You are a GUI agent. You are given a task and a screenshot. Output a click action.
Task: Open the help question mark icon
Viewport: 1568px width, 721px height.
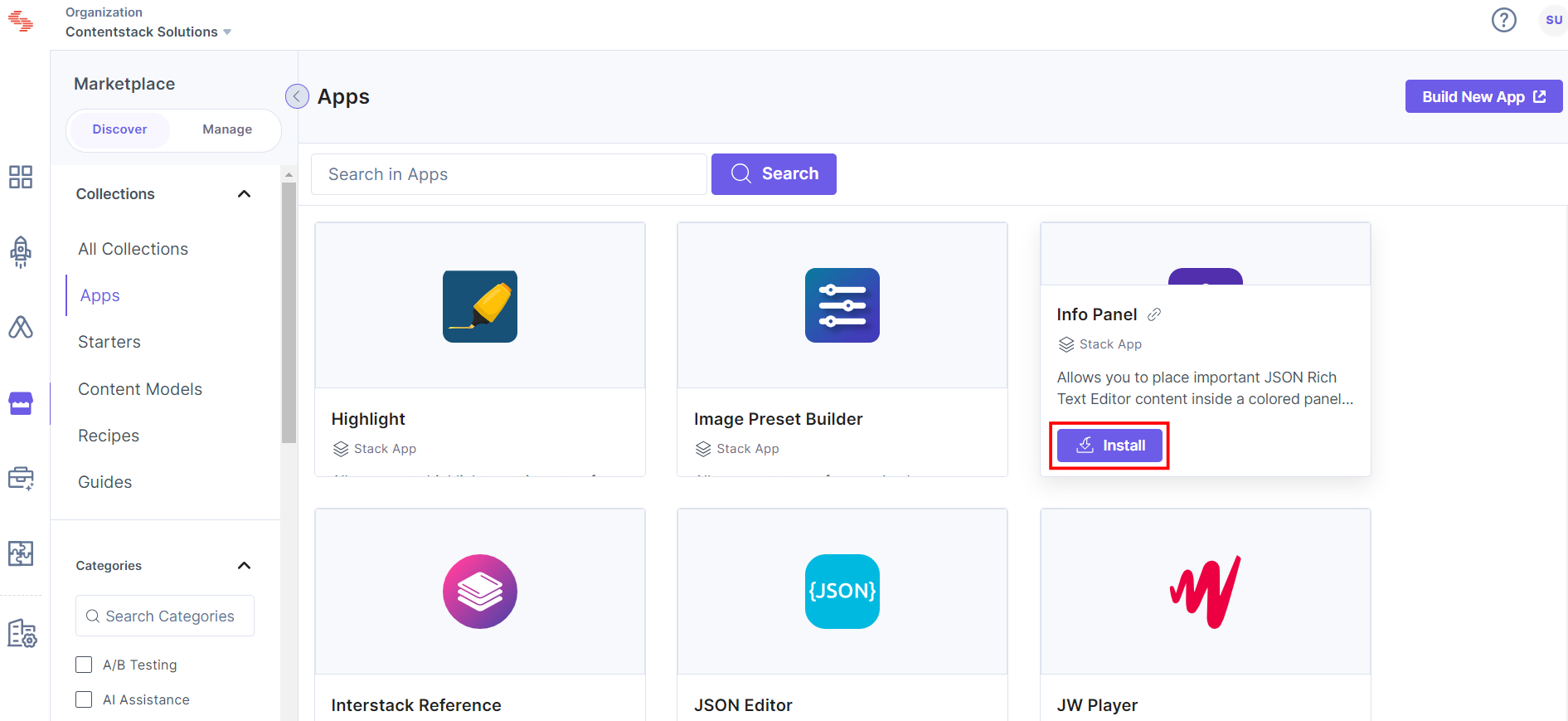(1503, 20)
